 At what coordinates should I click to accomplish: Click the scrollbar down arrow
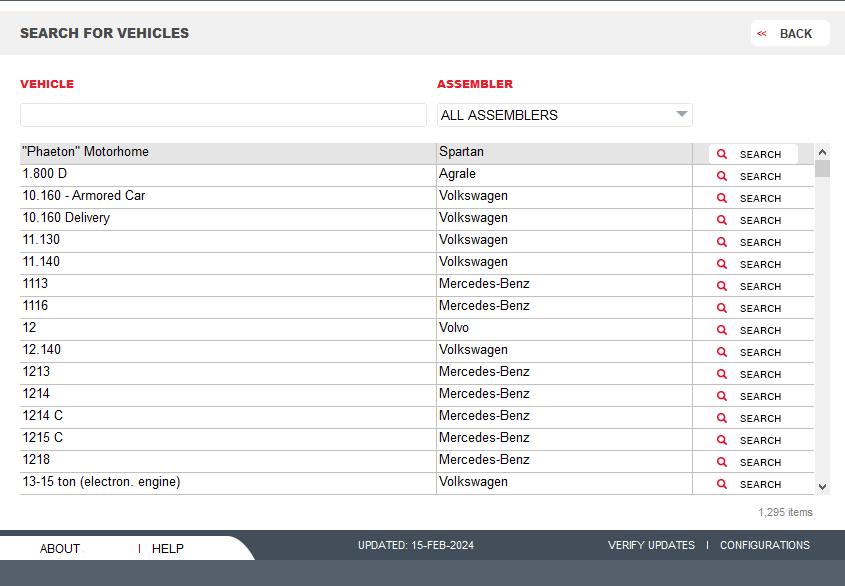point(822,487)
